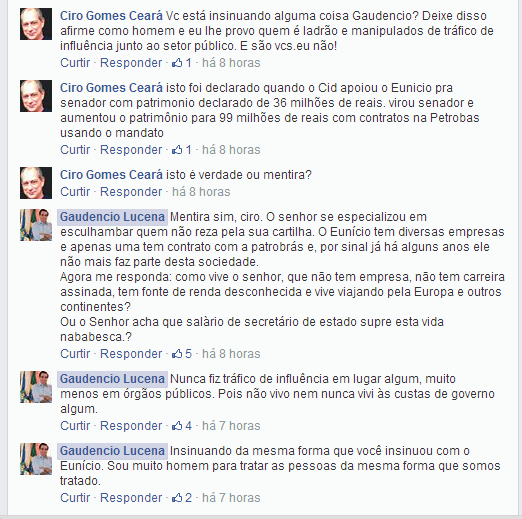Open the avatar on the 'Mentira sim, ciro' comment
This screenshot has width=522, height=519.
(36, 225)
